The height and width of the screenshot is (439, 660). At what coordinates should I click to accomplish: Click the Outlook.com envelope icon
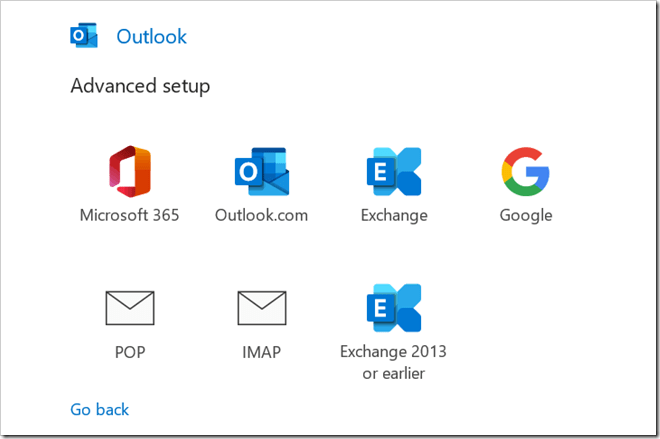[261, 171]
